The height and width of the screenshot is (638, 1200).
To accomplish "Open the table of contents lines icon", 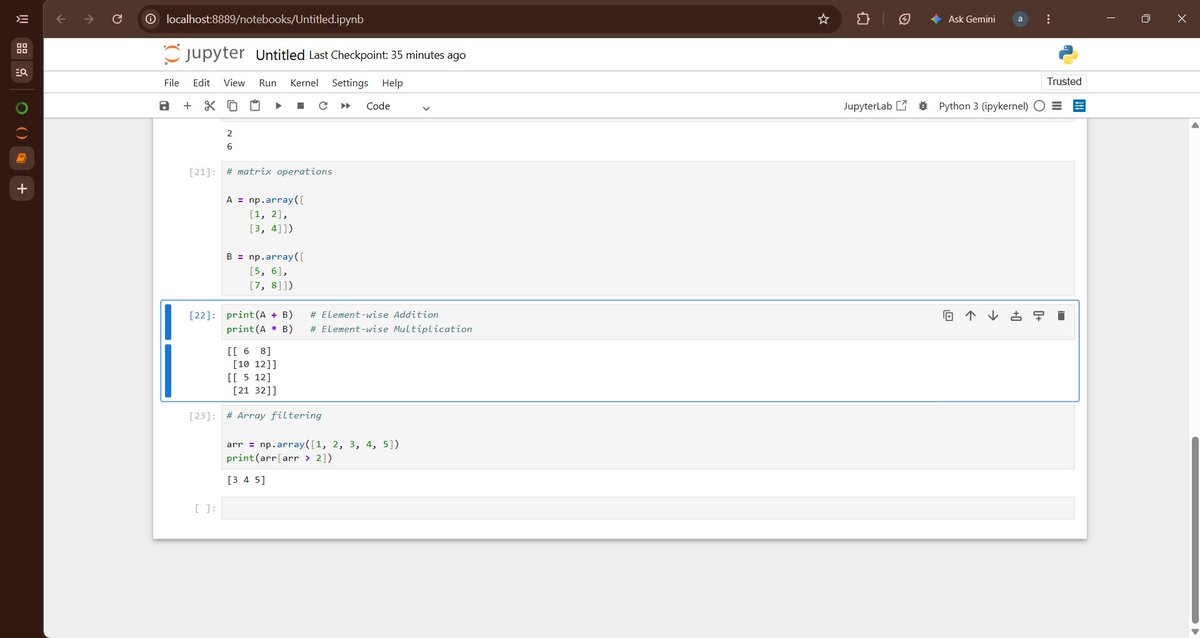I will (1058, 106).
